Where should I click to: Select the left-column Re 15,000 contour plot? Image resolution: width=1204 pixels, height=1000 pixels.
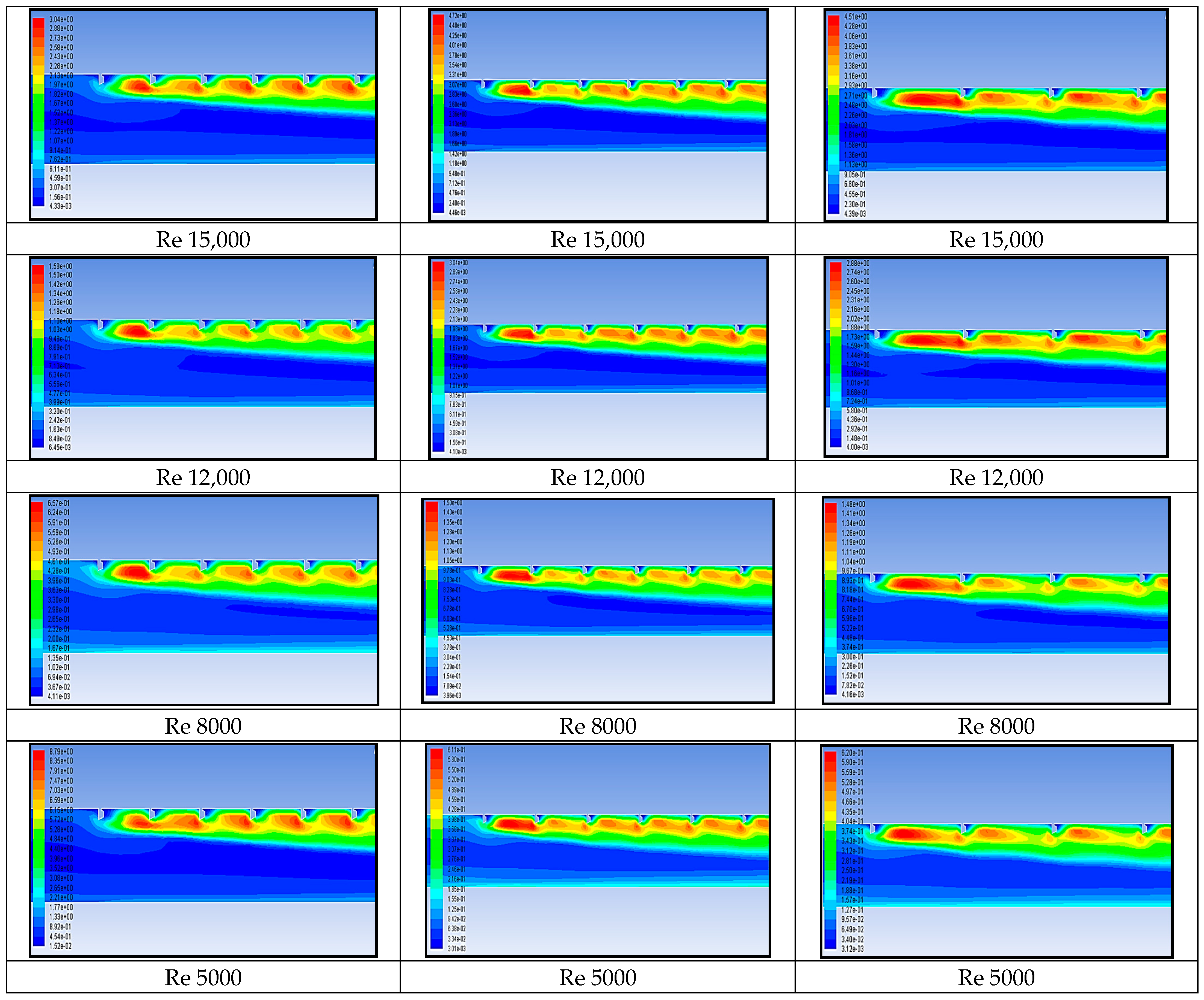point(203,114)
